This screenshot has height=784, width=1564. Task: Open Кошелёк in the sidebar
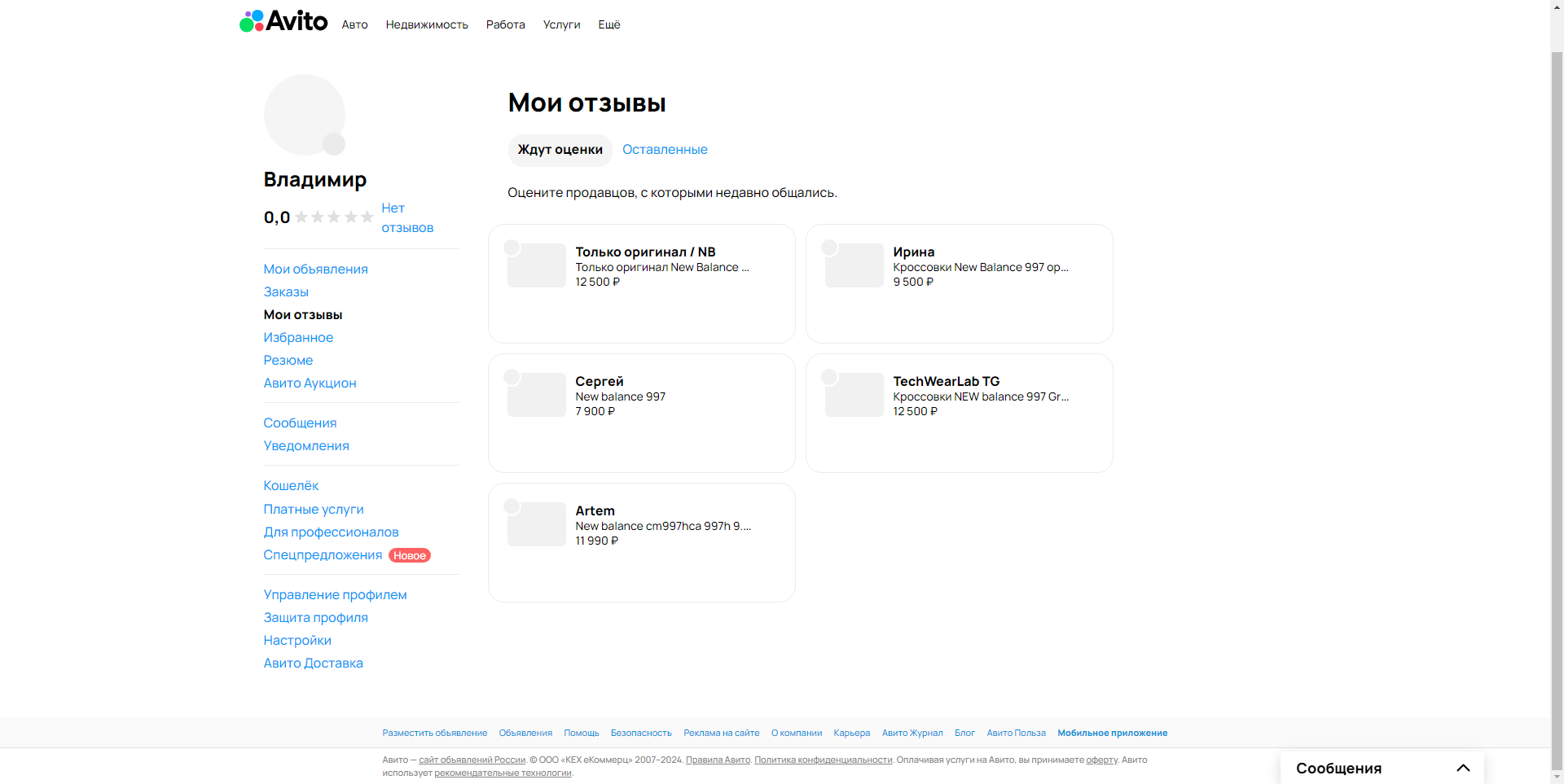(x=291, y=485)
